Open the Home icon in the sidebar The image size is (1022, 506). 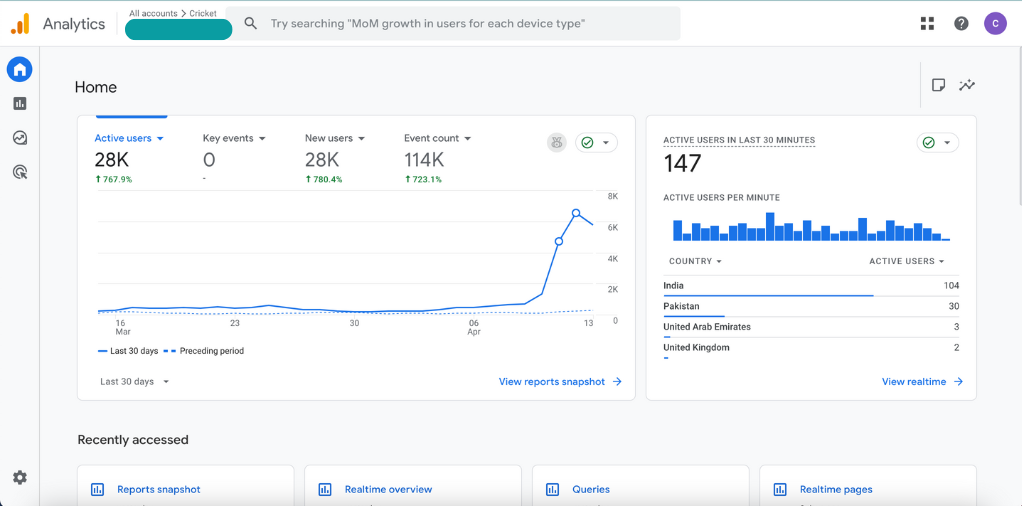(20, 69)
